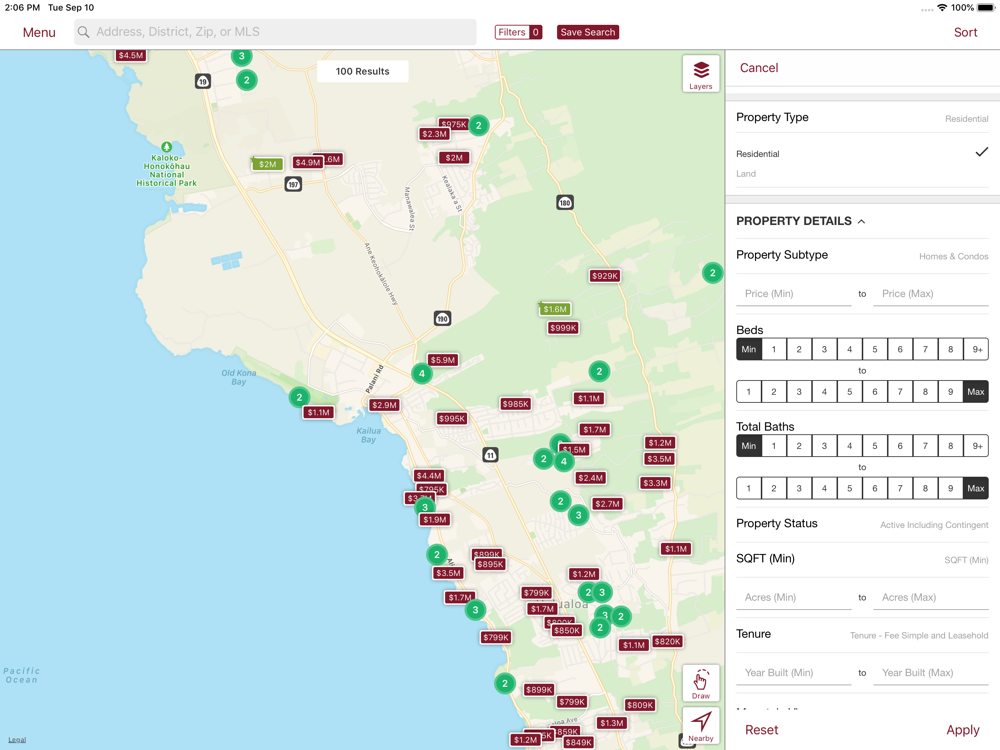Select the $809K listing marker

tap(640, 705)
